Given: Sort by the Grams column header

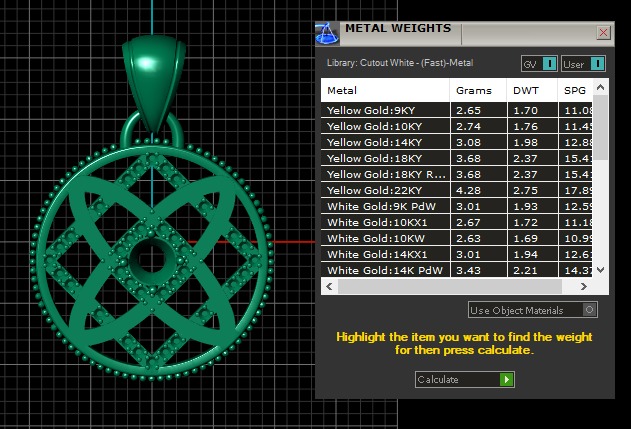Looking at the screenshot, I should point(478,90).
